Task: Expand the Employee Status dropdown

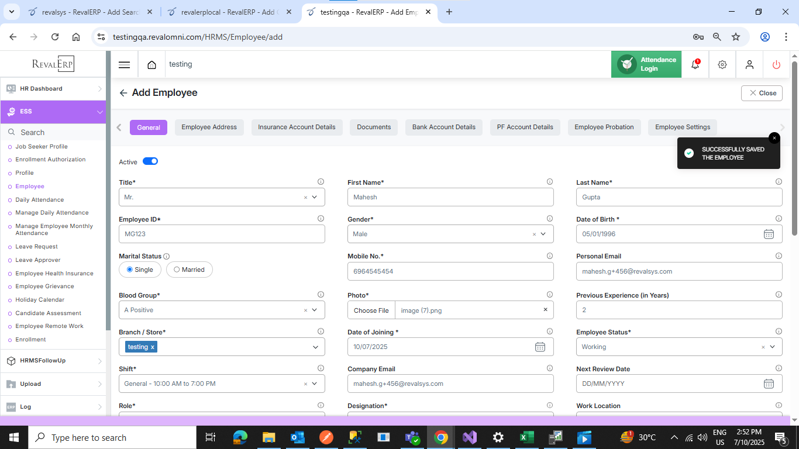Action: pos(772,347)
